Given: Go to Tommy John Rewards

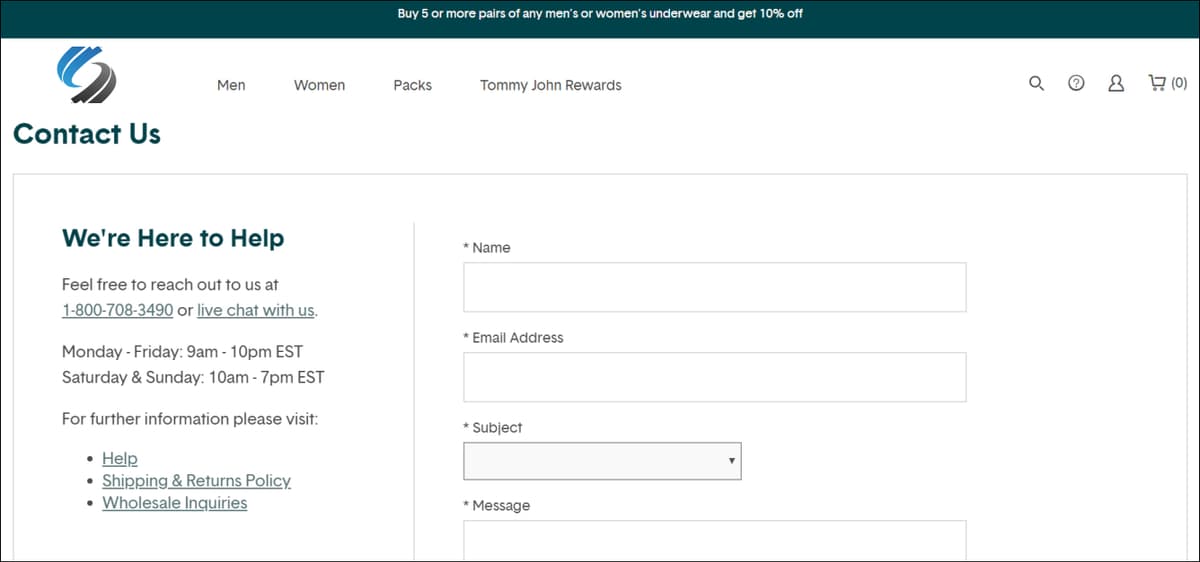Looking at the screenshot, I should pyautogui.click(x=551, y=85).
